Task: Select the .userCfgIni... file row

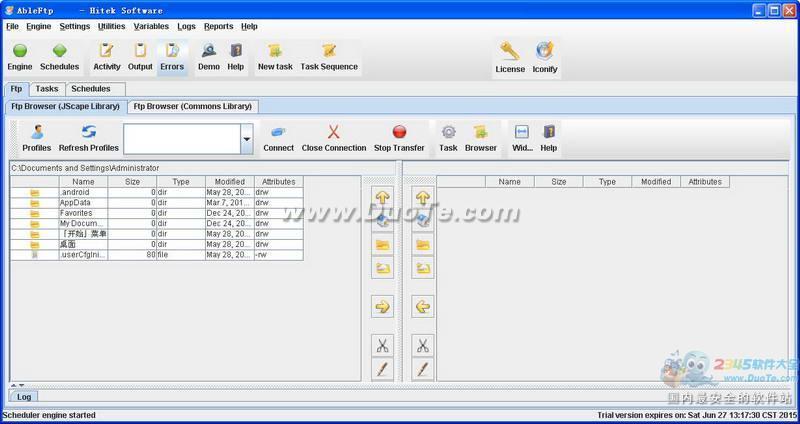Action: click(x=157, y=255)
